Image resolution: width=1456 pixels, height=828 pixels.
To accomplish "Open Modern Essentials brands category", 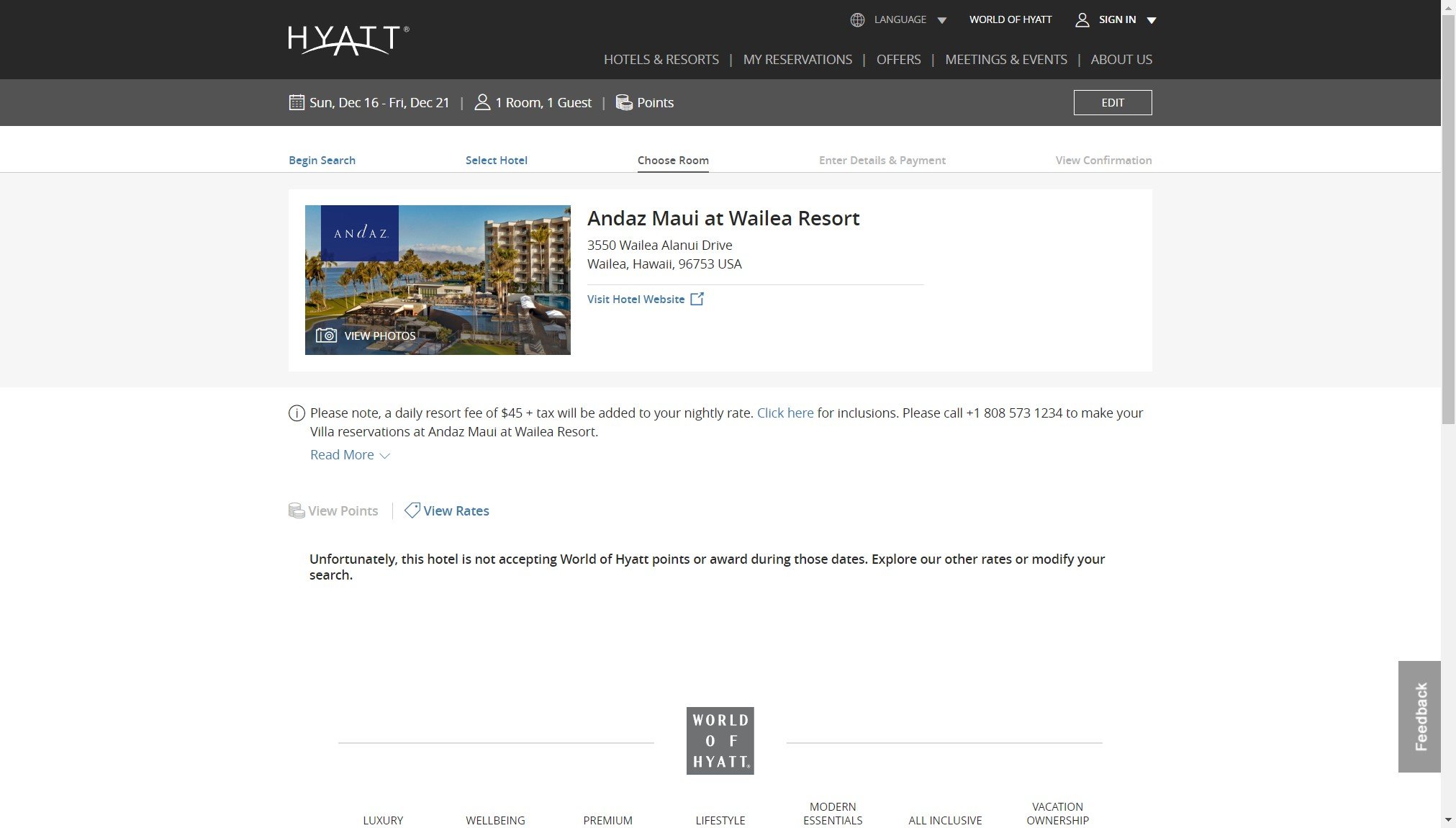I will tap(833, 814).
